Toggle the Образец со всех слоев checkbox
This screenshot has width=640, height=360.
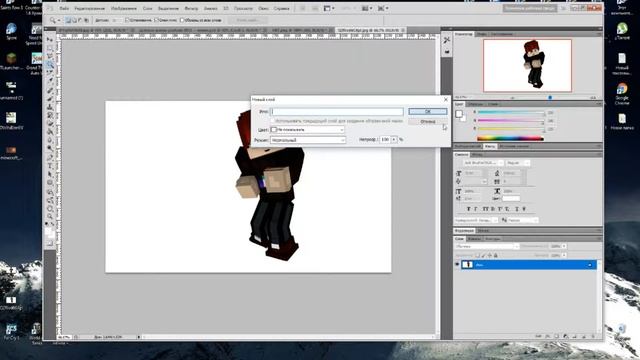(182, 20)
